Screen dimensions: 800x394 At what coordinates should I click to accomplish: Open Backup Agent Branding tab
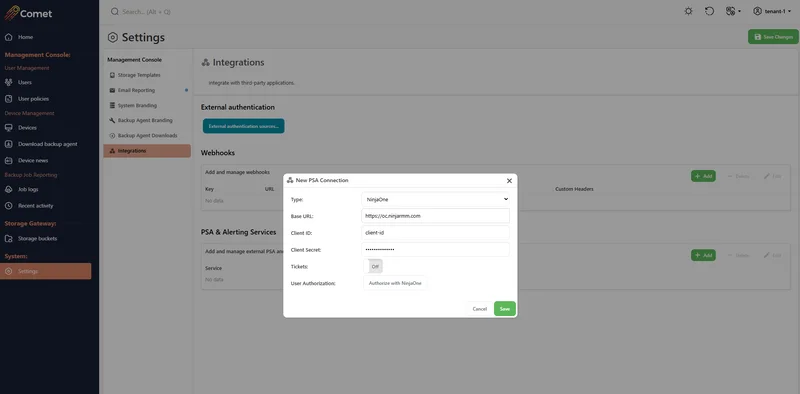click(147, 120)
